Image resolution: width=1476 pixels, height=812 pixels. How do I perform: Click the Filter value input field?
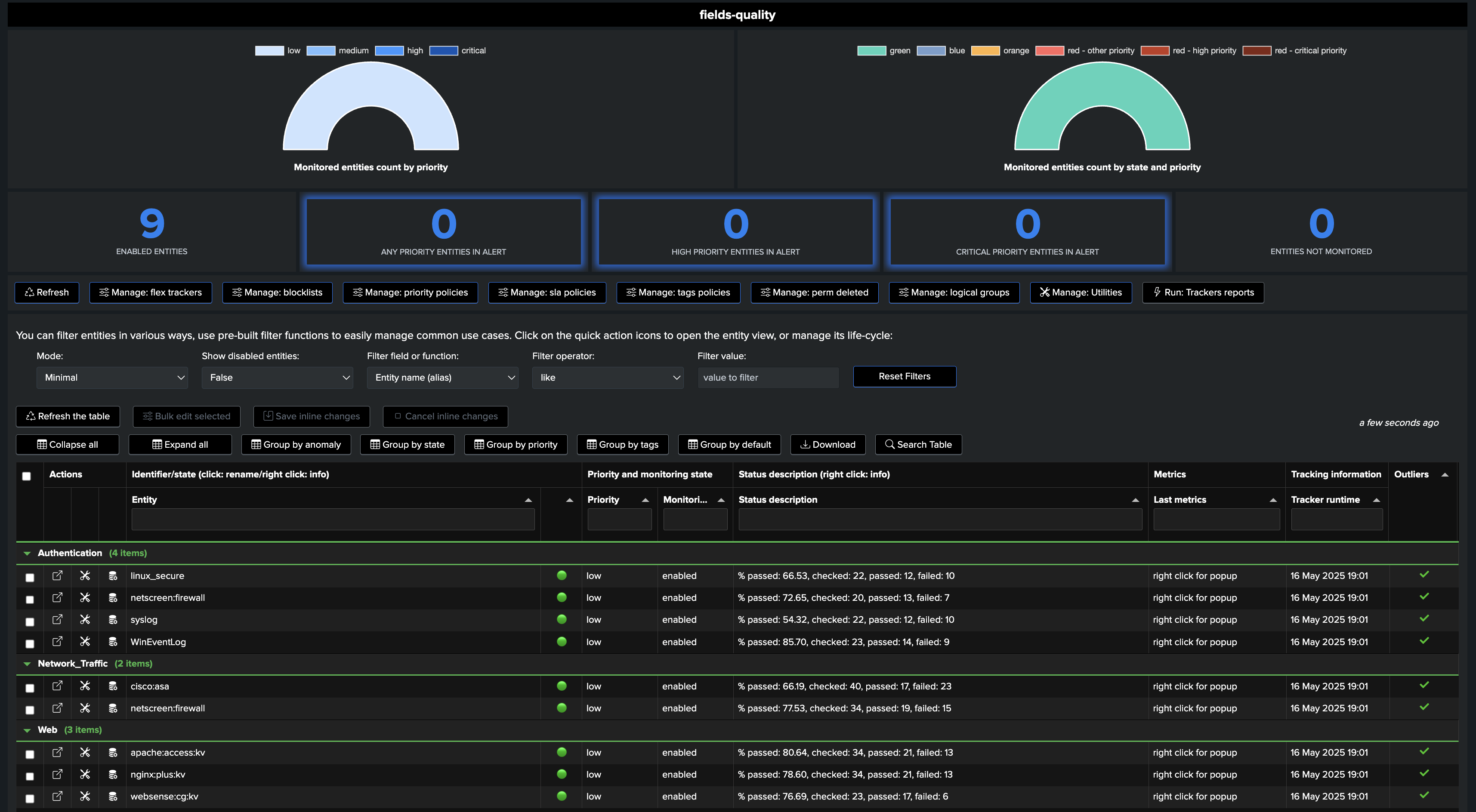(x=768, y=377)
